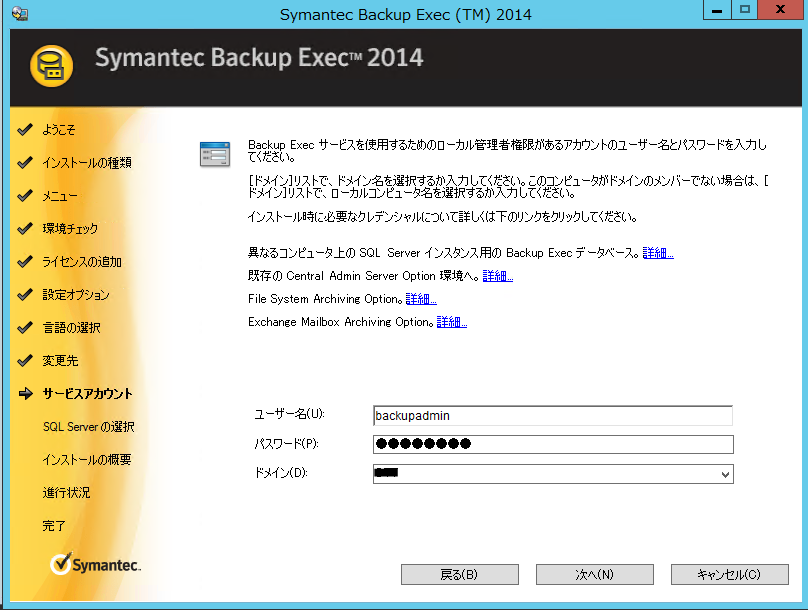
Task: Maximize the Backup Exec installer window
Action: [745, 10]
